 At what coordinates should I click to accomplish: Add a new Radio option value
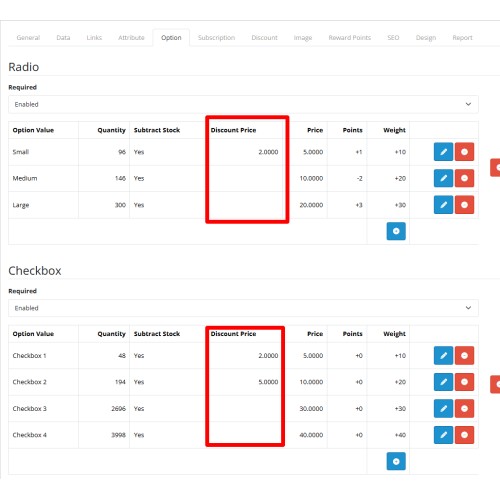pos(396,231)
